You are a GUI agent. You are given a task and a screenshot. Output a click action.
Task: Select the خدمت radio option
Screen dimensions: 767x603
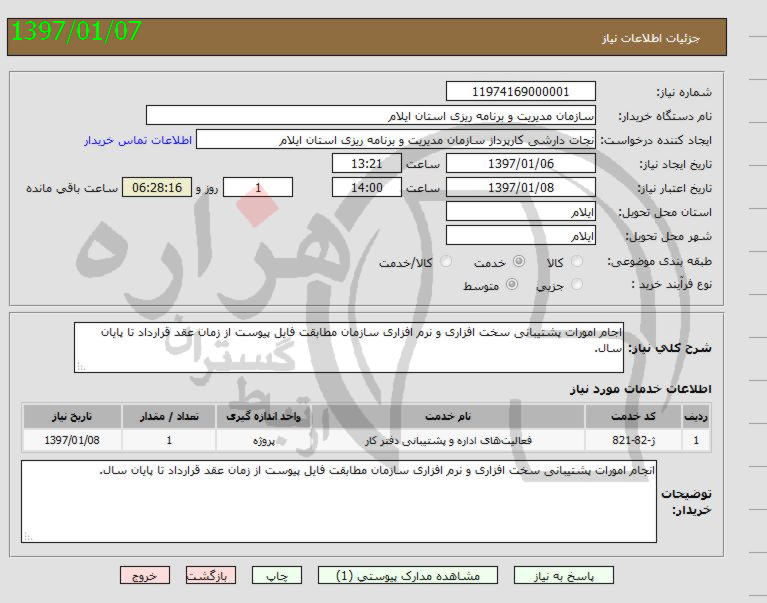518,262
